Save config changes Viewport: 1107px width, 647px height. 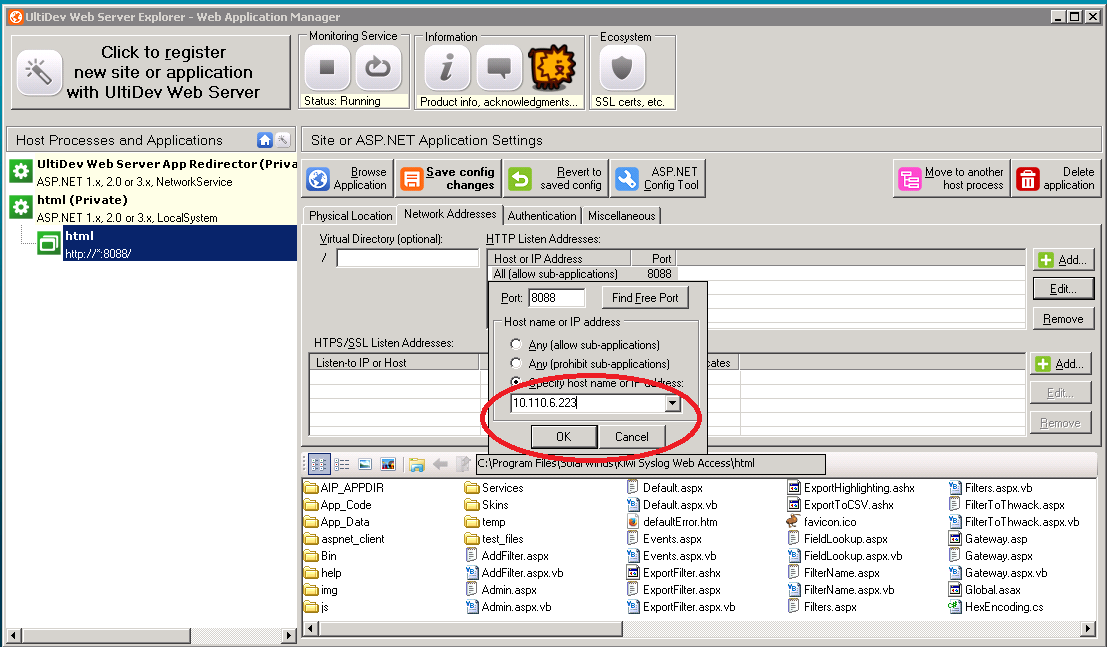pos(448,178)
